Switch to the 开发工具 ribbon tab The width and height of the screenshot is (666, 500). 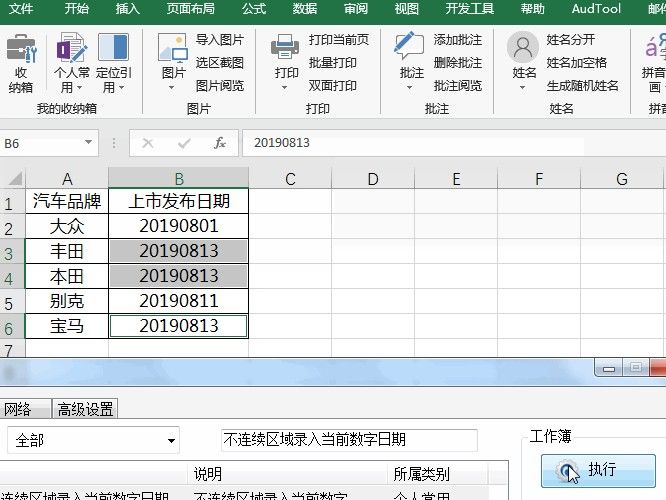pyautogui.click(x=469, y=8)
